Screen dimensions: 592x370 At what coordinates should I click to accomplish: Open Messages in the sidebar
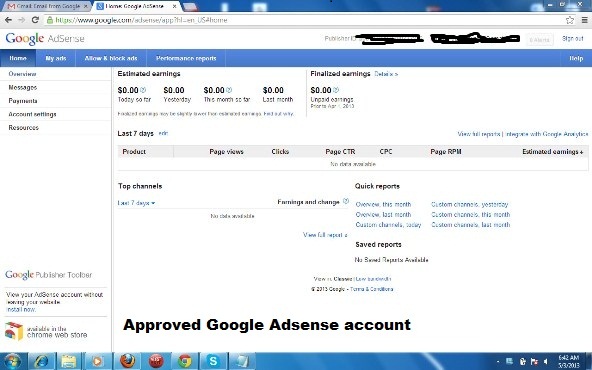[23, 87]
